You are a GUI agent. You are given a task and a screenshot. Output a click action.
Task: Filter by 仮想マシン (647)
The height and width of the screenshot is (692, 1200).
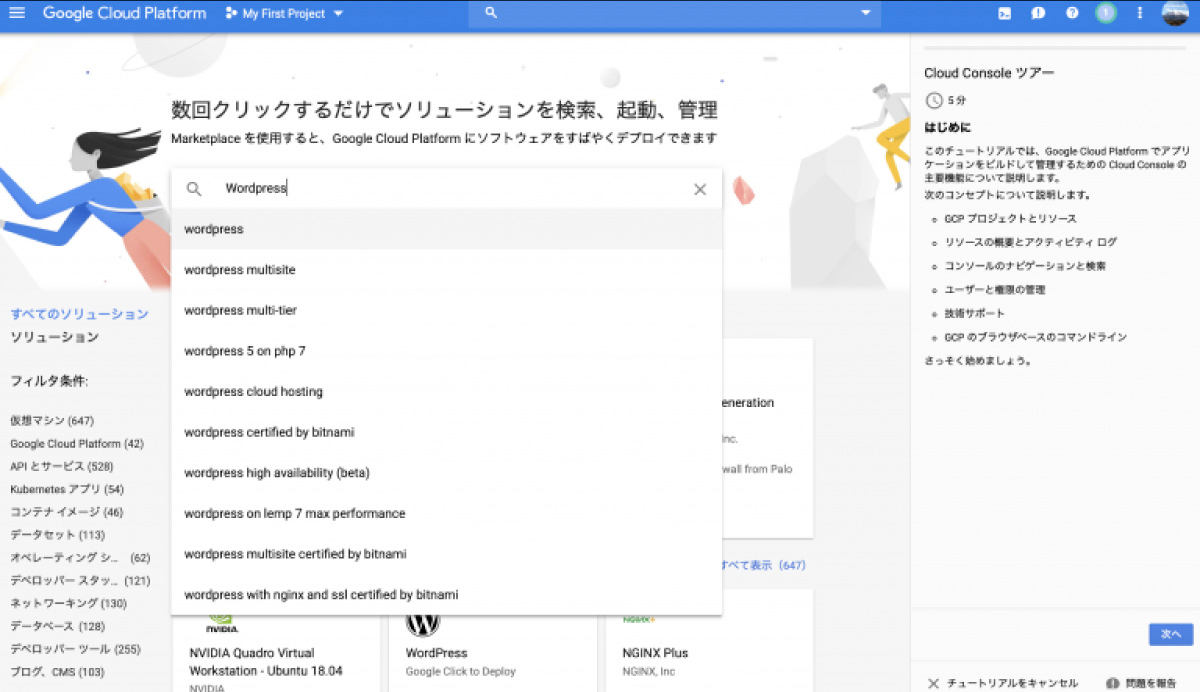coord(52,420)
